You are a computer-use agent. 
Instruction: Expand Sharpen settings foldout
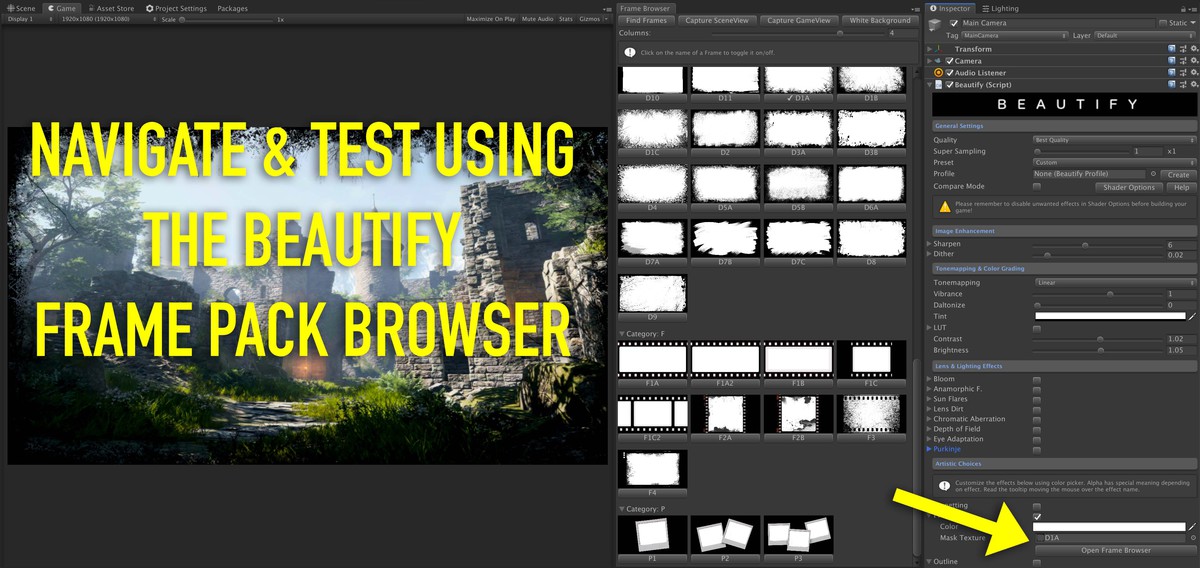tap(930, 243)
